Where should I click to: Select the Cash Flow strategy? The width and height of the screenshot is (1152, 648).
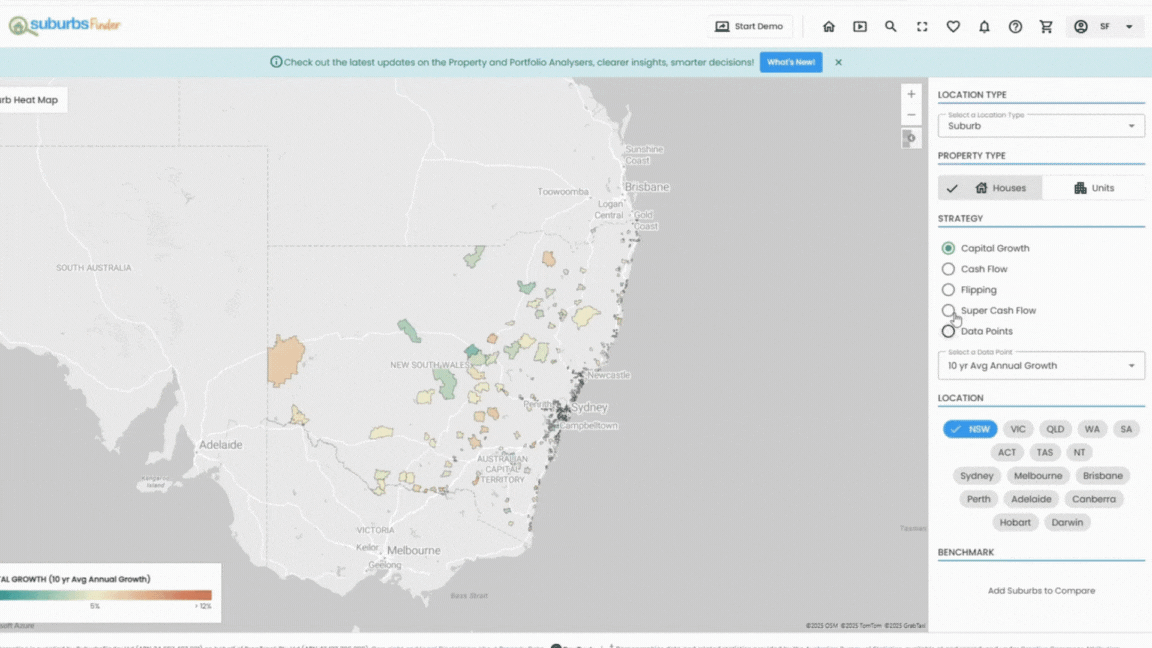(948, 269)
